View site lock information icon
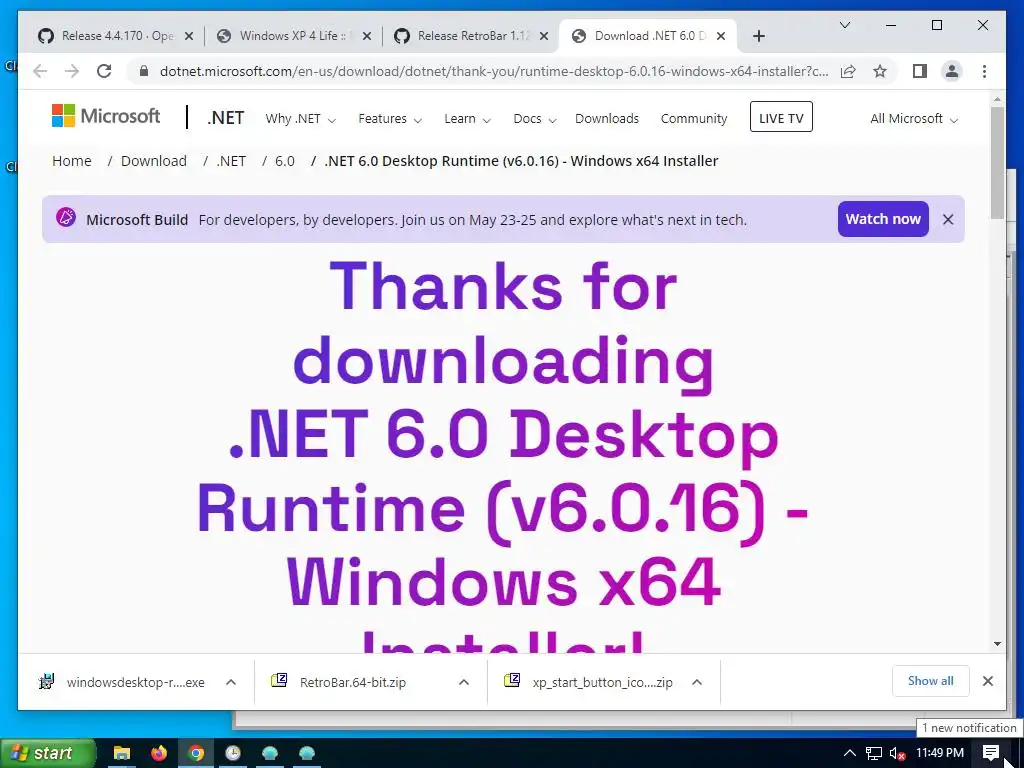Screen dimensions: 1024x768 (144, 71)
